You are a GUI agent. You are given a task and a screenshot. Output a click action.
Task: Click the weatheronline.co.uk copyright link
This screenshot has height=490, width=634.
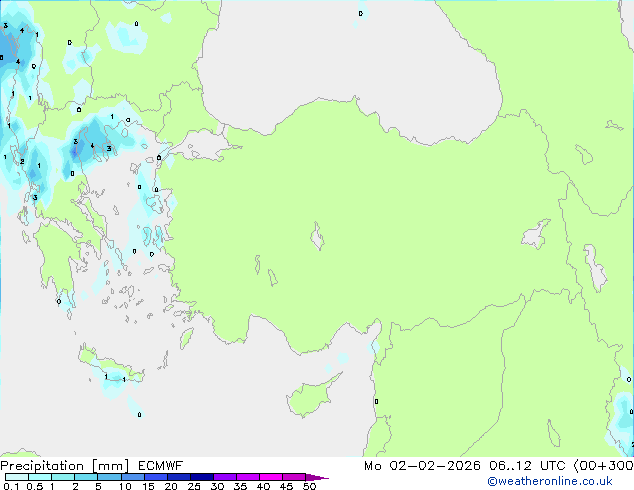point(550,481)
